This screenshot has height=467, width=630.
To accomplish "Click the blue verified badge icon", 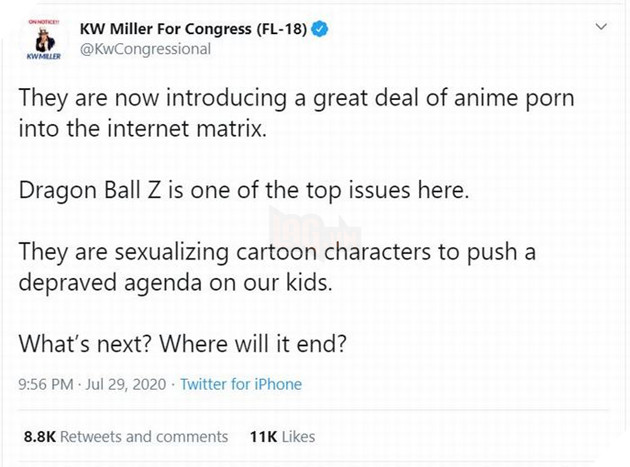I will click(x=319, y=30).
